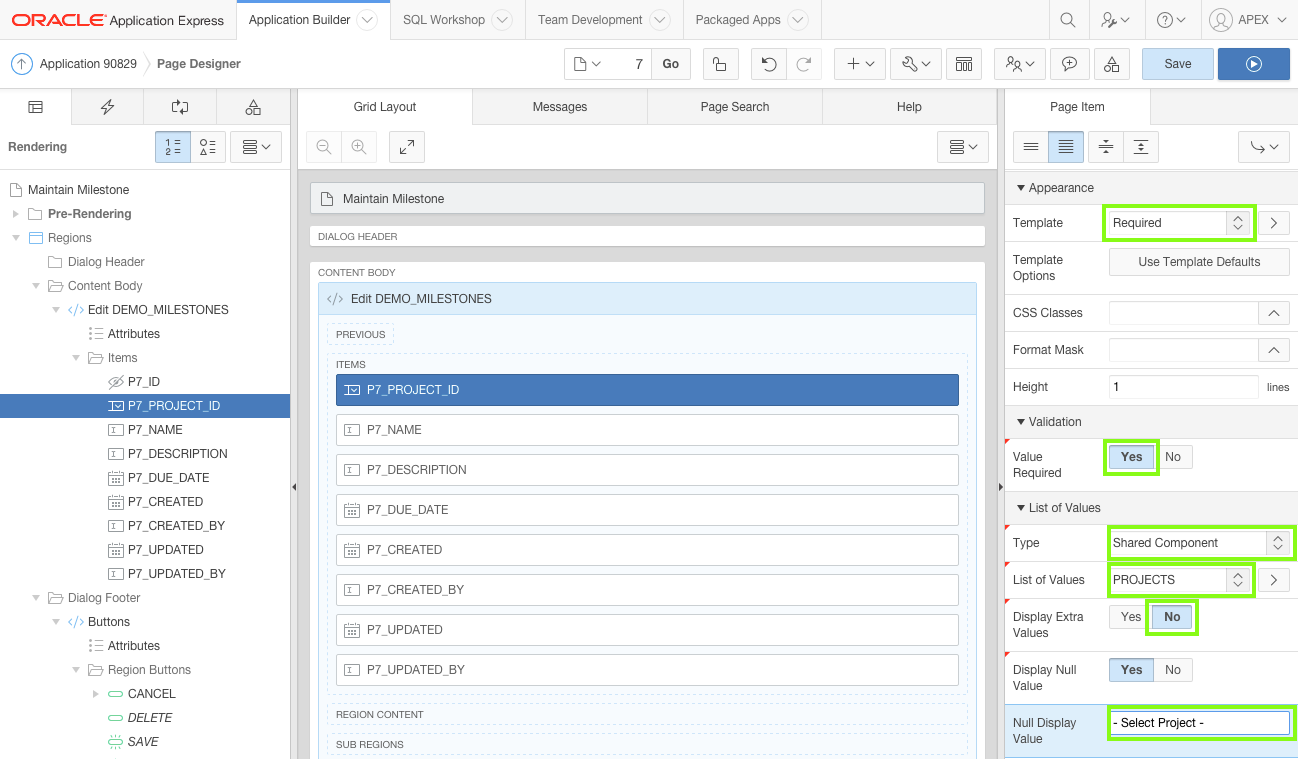
Task: Click Expand All property groups icon
Action: (x=1140, y=147)
